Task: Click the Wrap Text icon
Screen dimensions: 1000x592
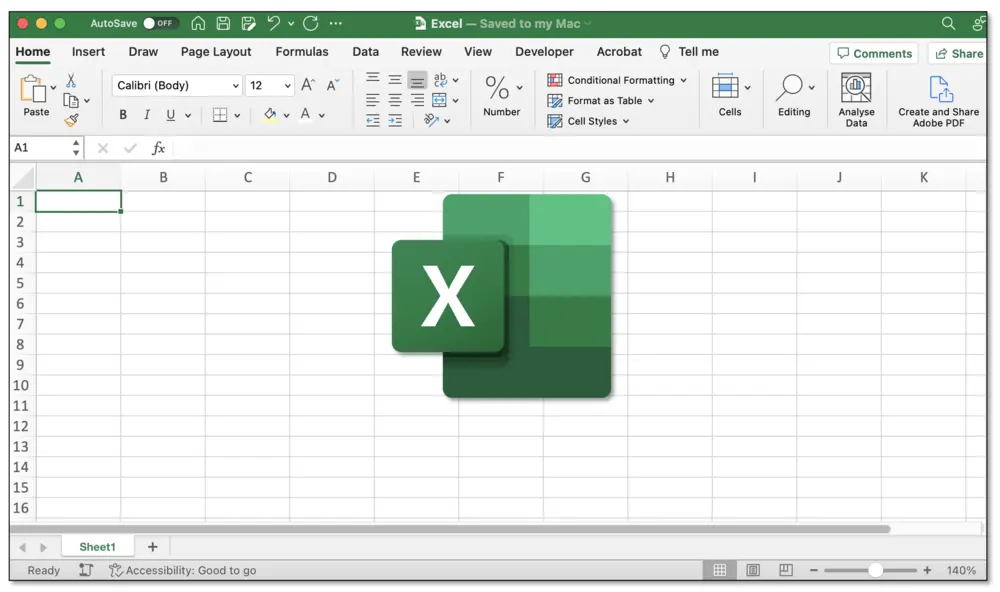Action: click(440, 80)
